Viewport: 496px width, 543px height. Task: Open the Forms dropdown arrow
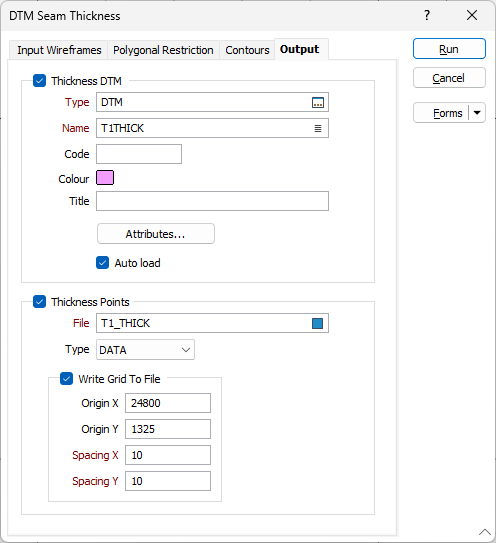point(477,113)
